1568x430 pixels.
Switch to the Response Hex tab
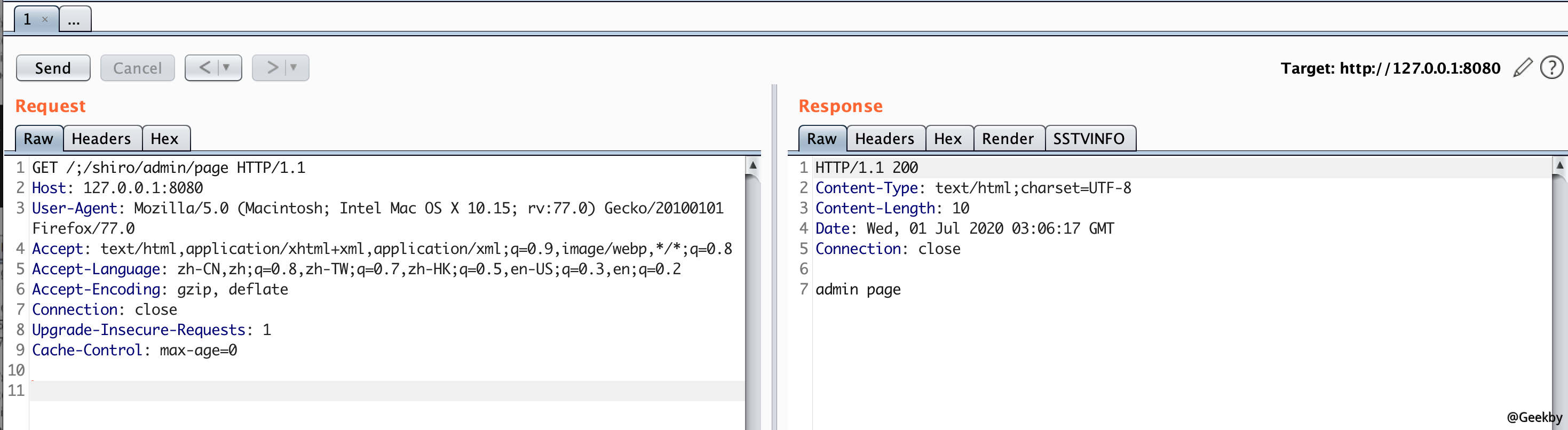click(x=948, y=139)
